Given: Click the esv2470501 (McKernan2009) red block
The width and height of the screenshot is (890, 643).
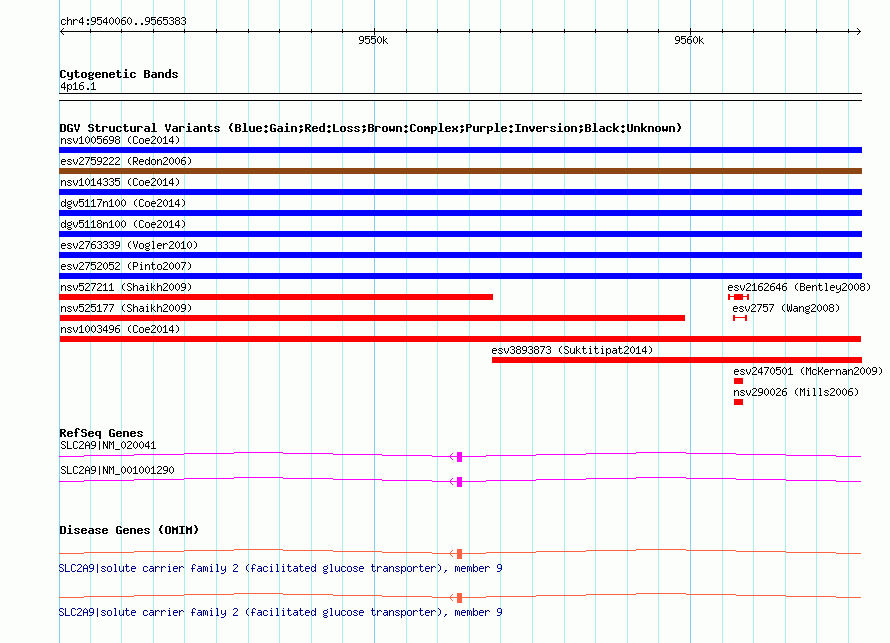Looking at the screenshot, I should [738, 381].
